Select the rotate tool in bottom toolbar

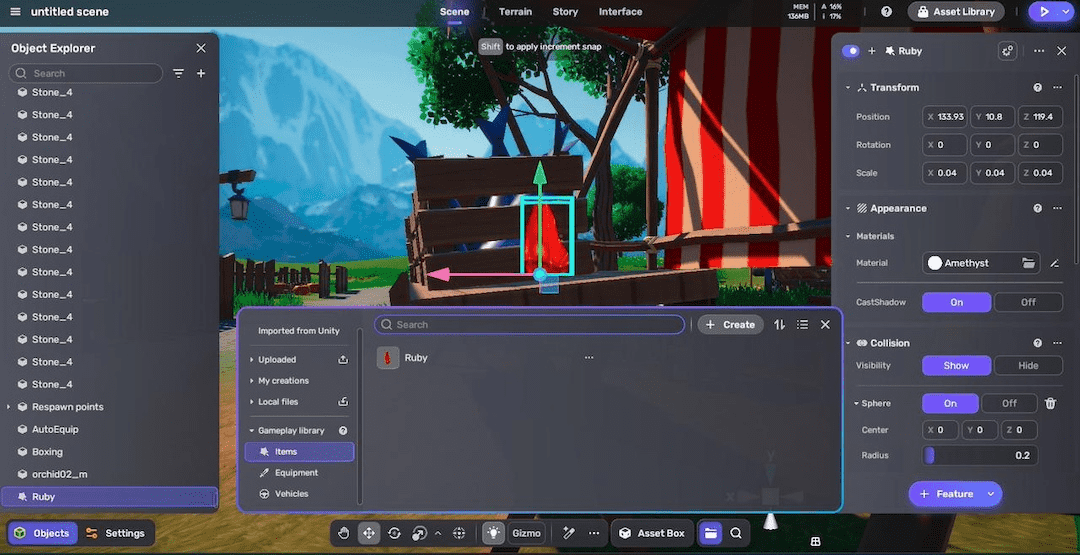(394, 533)
